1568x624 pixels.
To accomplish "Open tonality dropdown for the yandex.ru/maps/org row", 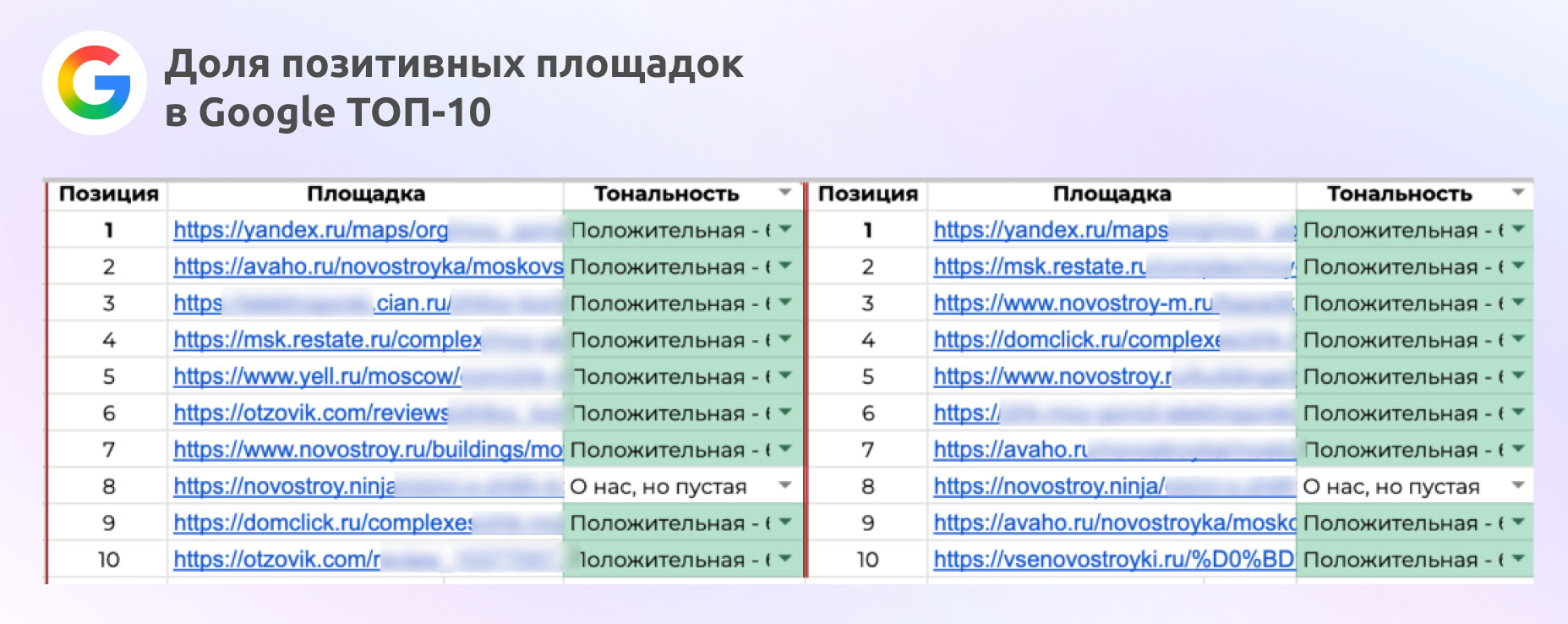I will (785, 229).
